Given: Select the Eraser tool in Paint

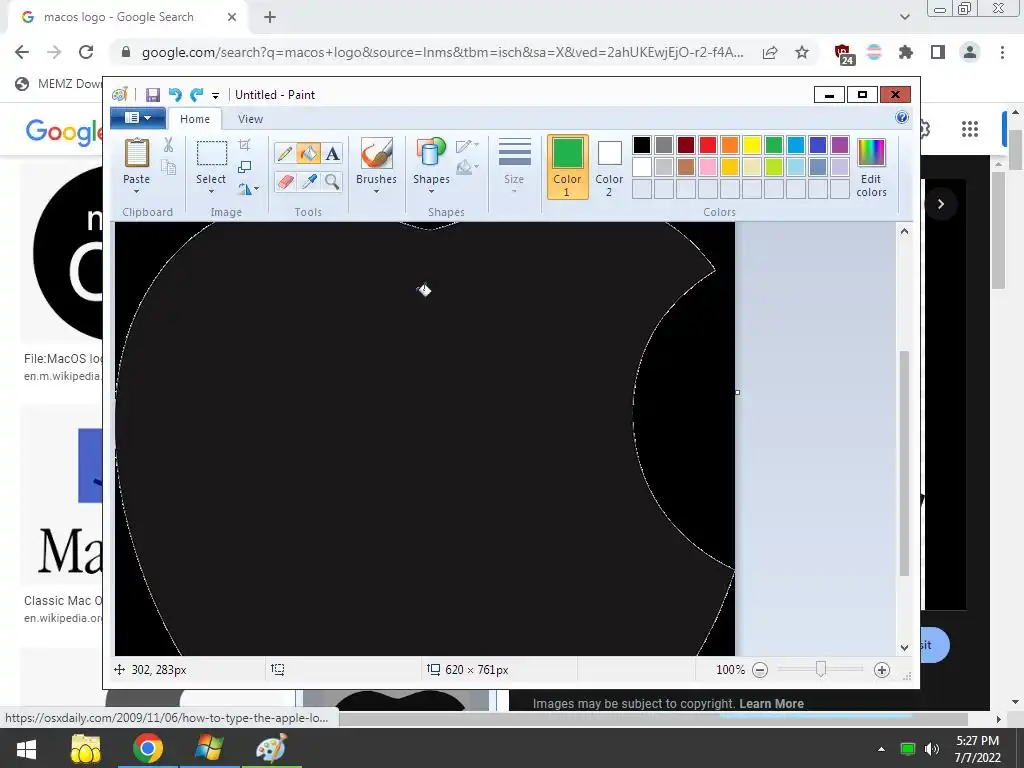Looking at the screenshot, I should 285,182.
